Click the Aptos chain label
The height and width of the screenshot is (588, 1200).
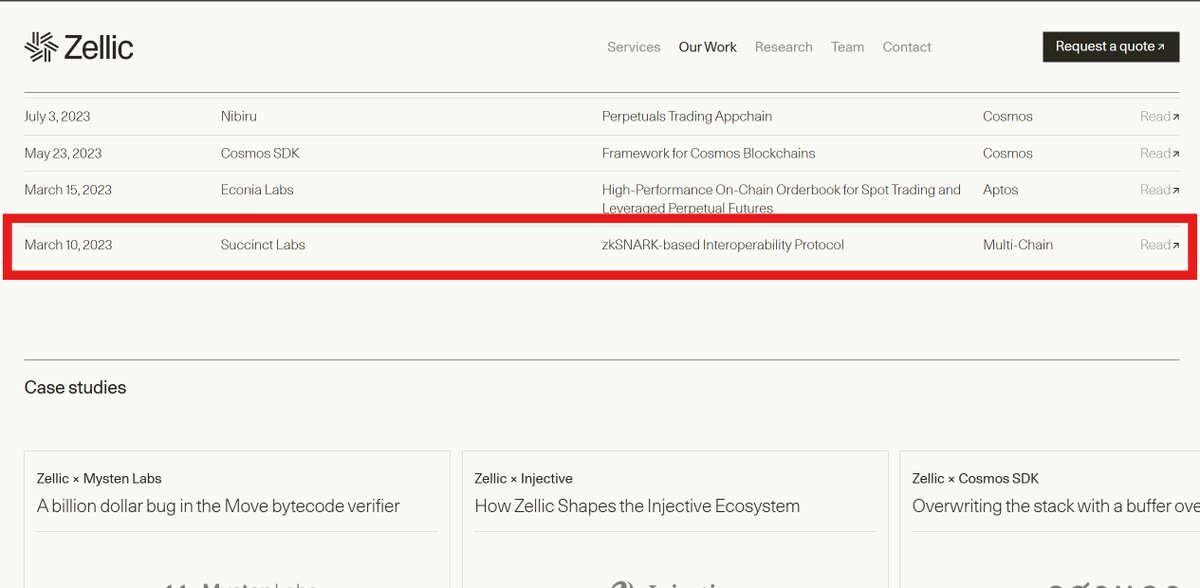(x=1001, y=189)
